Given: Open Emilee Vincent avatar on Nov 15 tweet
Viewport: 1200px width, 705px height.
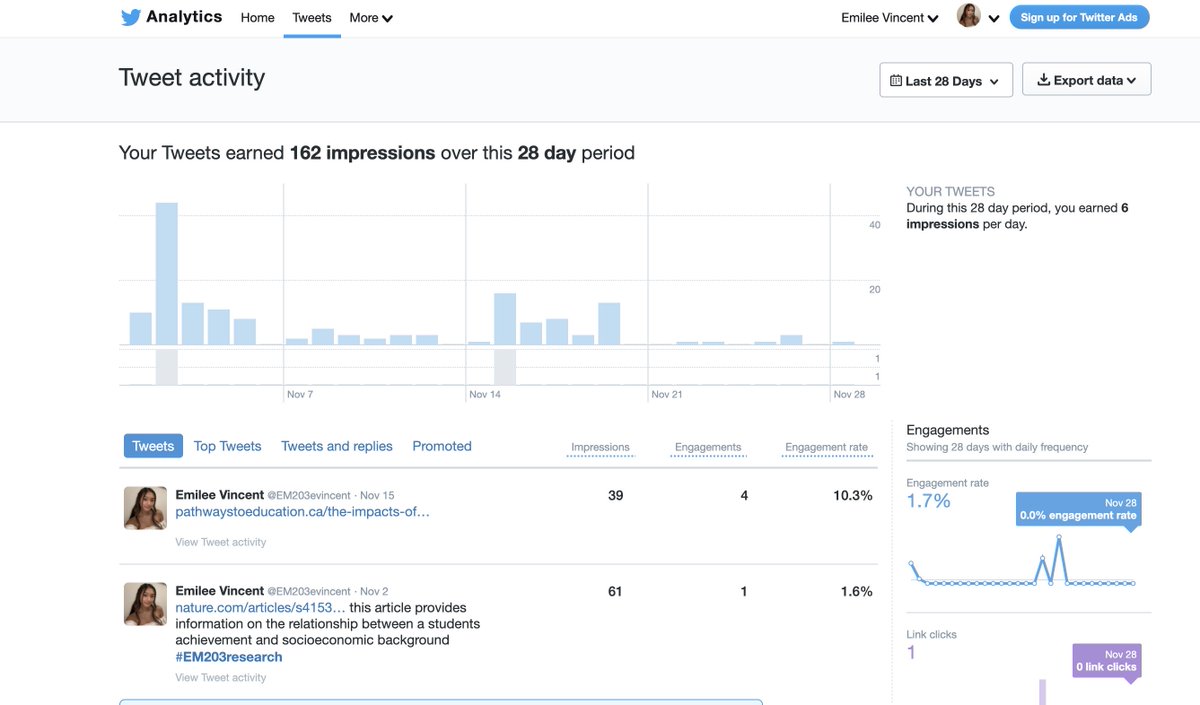Looking at the screenshot, I should point(145,508).
